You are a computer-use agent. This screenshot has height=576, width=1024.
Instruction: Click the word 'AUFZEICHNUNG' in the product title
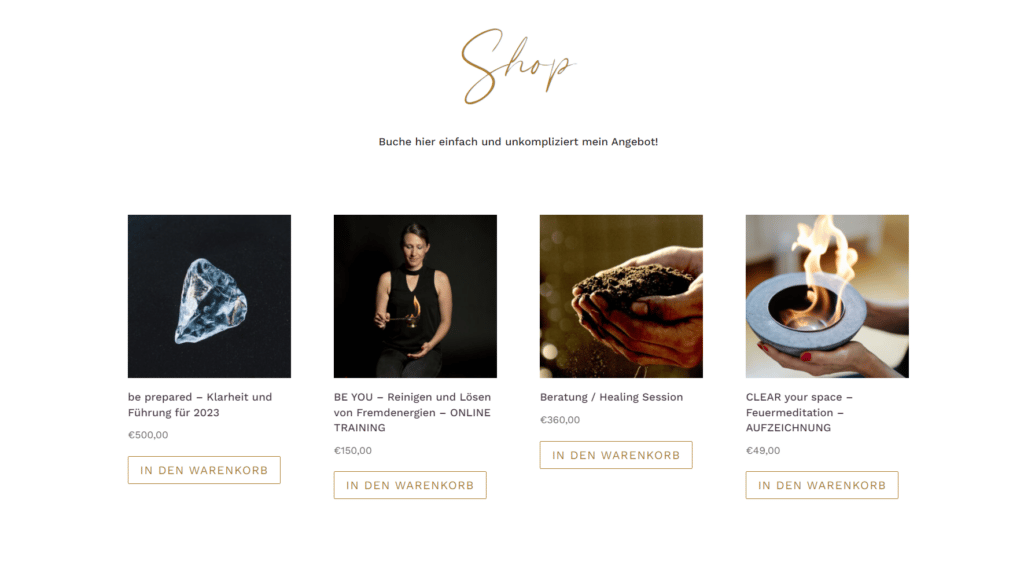point(789,428)
